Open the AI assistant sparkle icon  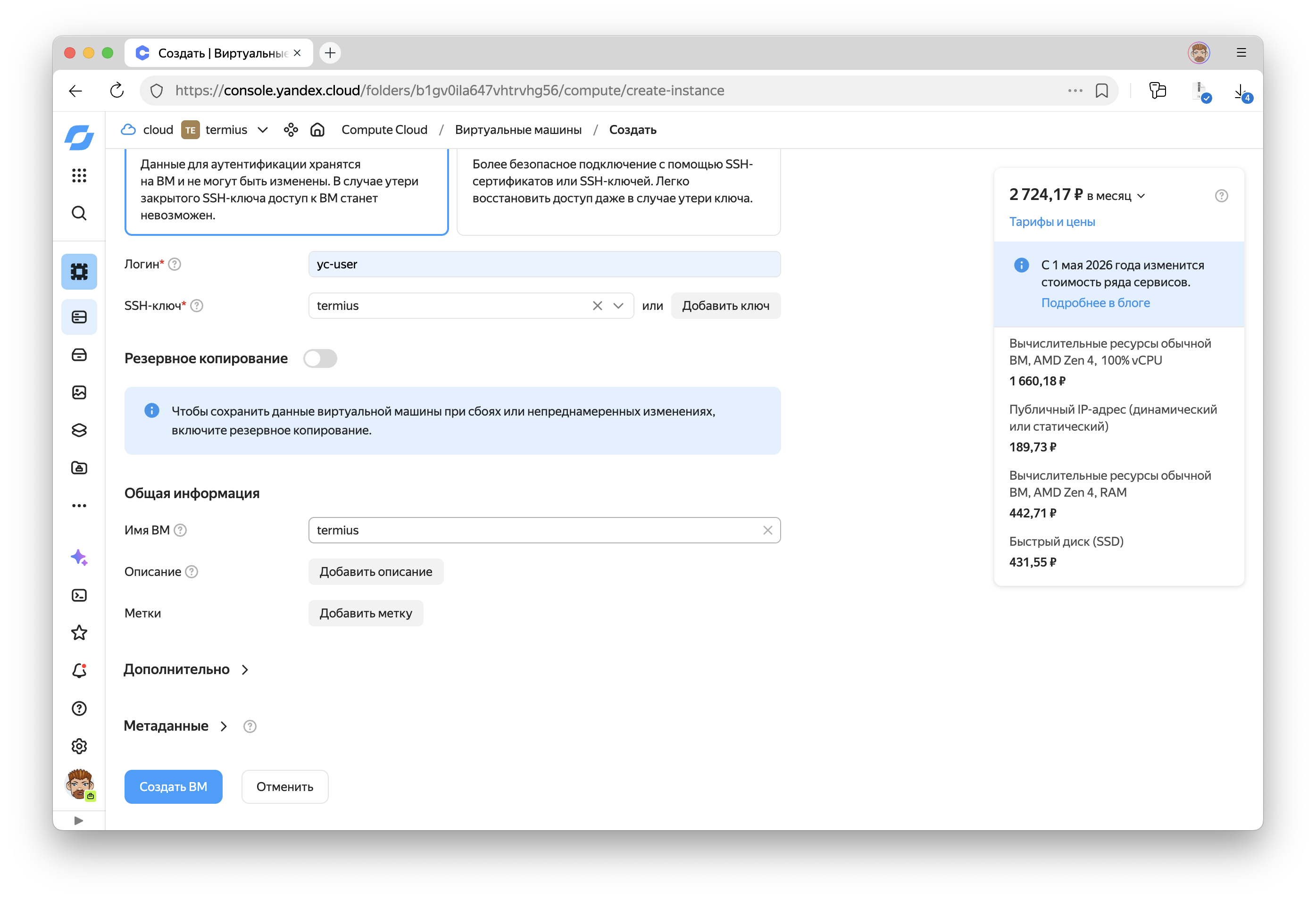[x=79, y=558]
